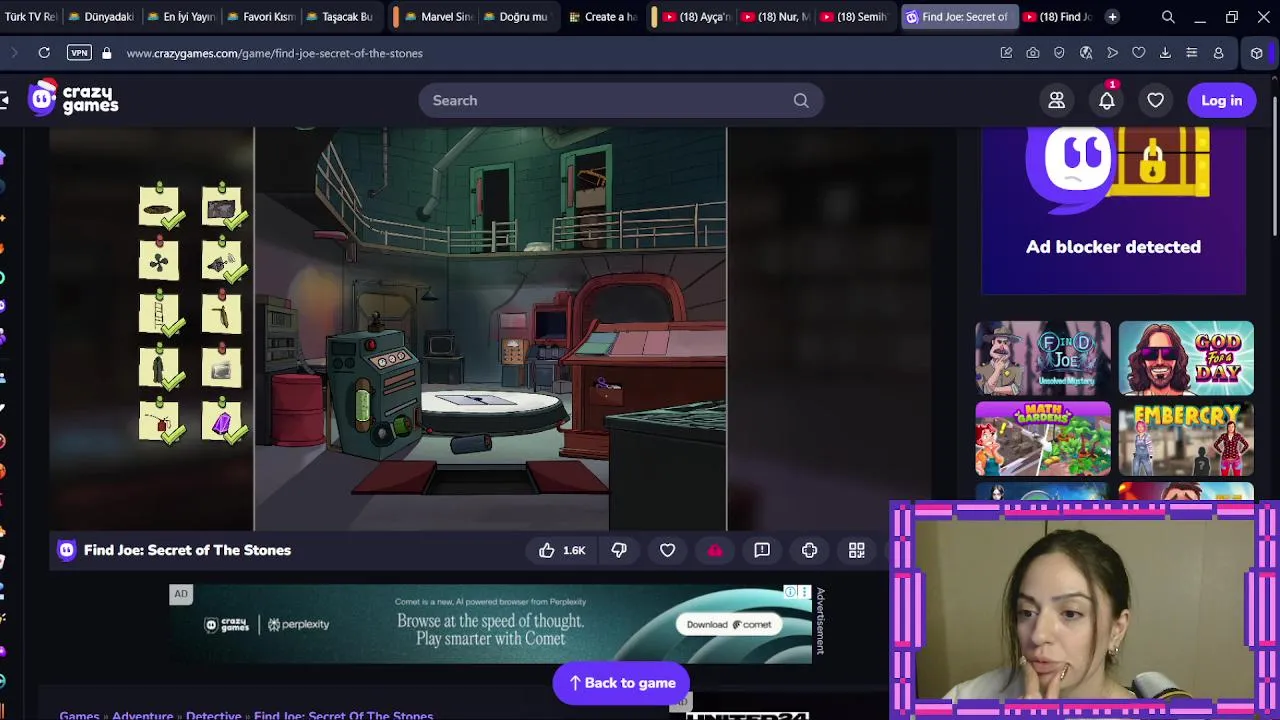Open Games breadcrumb link
Viewport: 1280px width, 720px height.
[x=79, y=716]
